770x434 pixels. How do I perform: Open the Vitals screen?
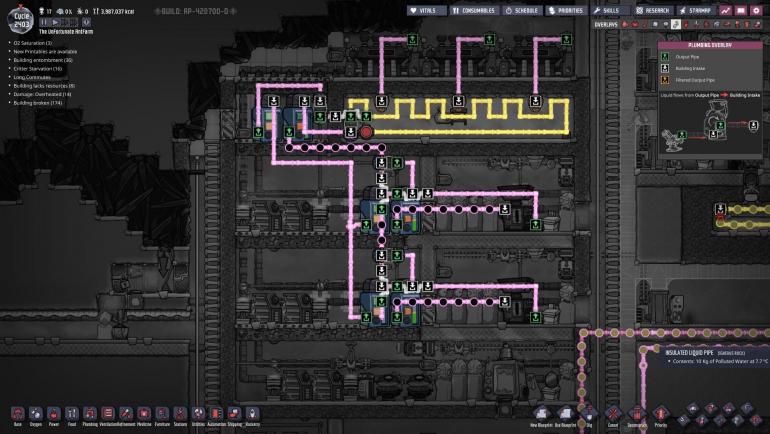427,10
